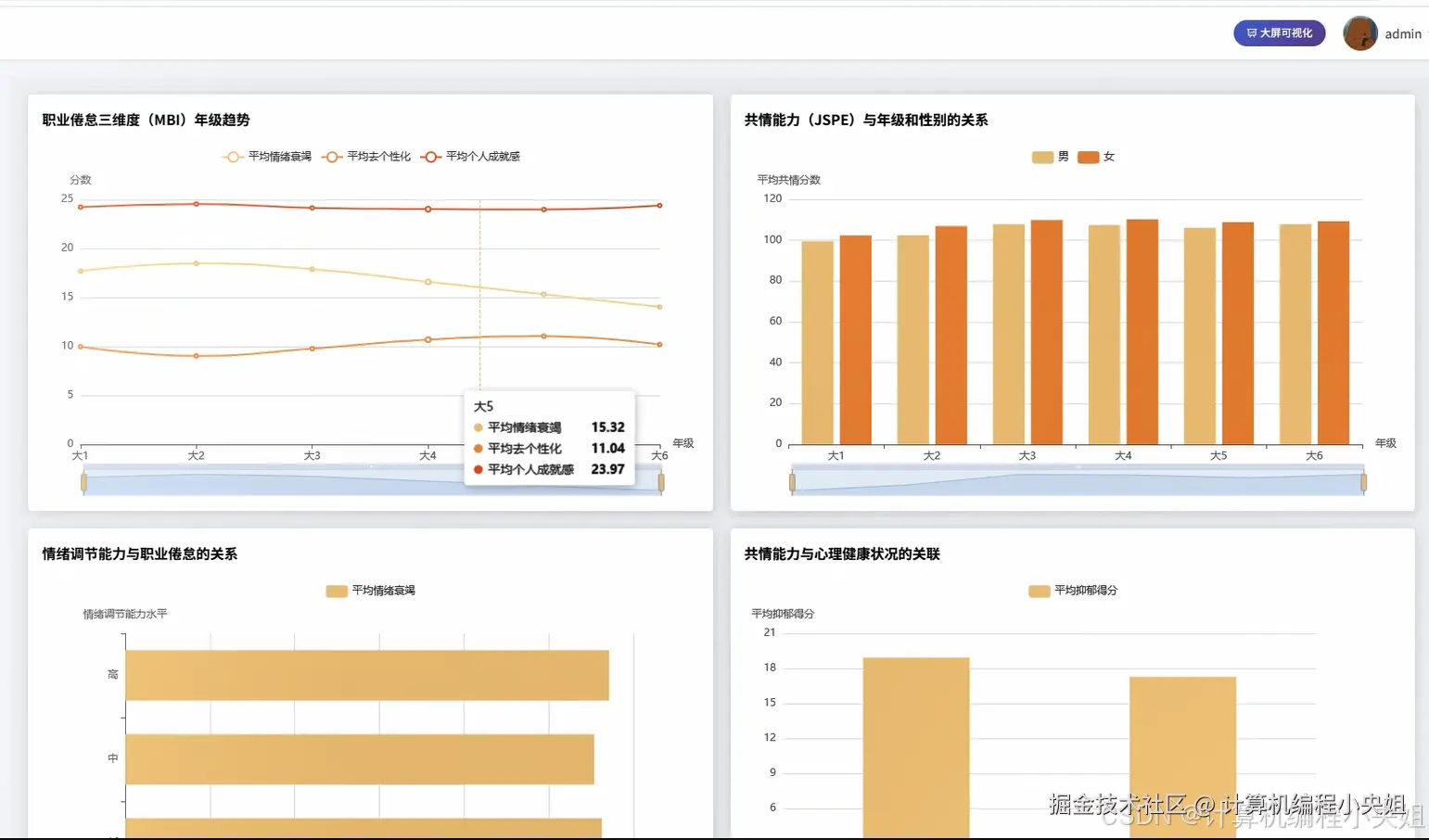The width and height of the screenshot is (1429, 840).
Task: Toggle the 平均抑郁得分 legend item
Action: pos(1073,591)
